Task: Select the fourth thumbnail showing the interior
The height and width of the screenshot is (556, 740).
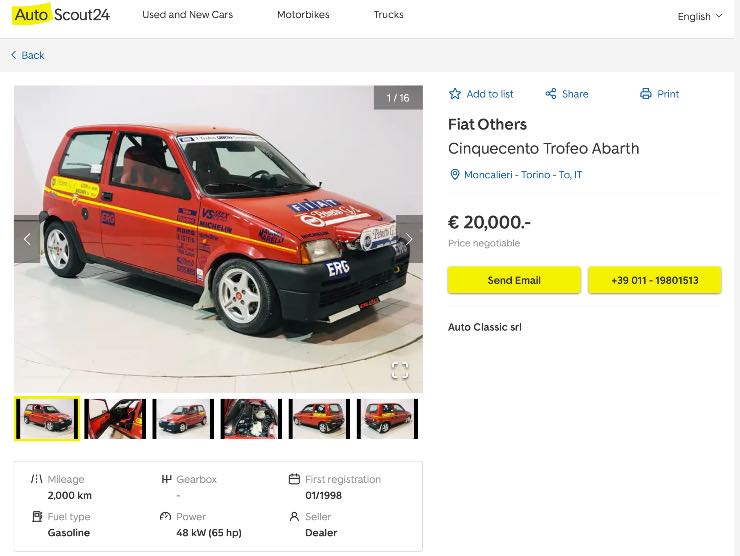Action: tap(251, 418)
